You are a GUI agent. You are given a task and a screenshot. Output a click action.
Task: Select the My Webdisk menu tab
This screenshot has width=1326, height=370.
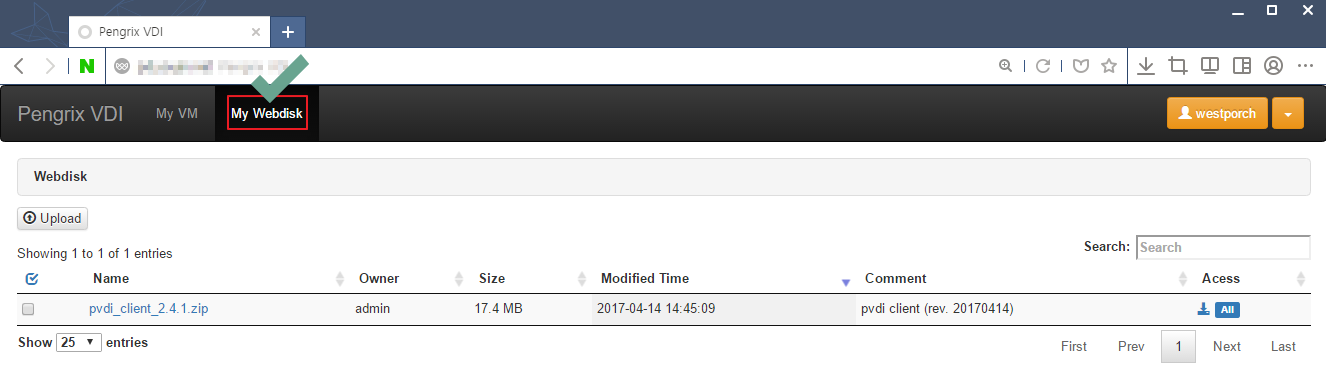click(x=267, y=114)
